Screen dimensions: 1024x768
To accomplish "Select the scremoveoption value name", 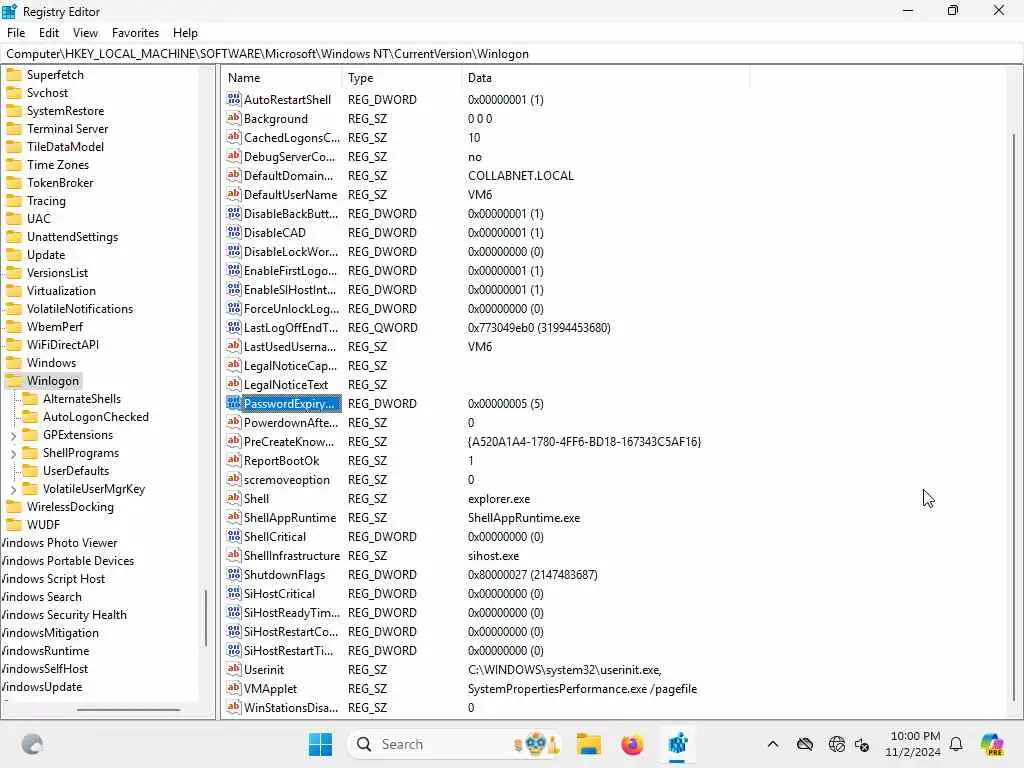I will [x=286, y=480].
